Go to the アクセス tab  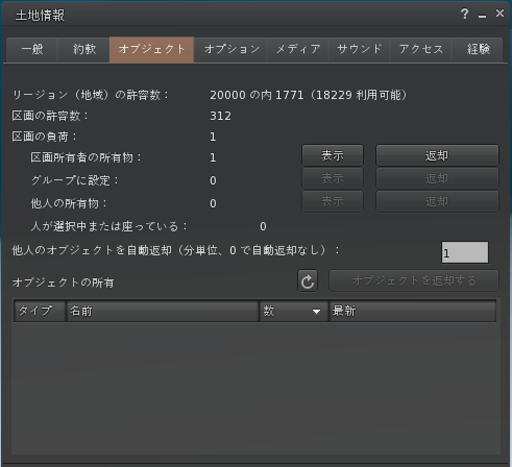coord(421,49)
